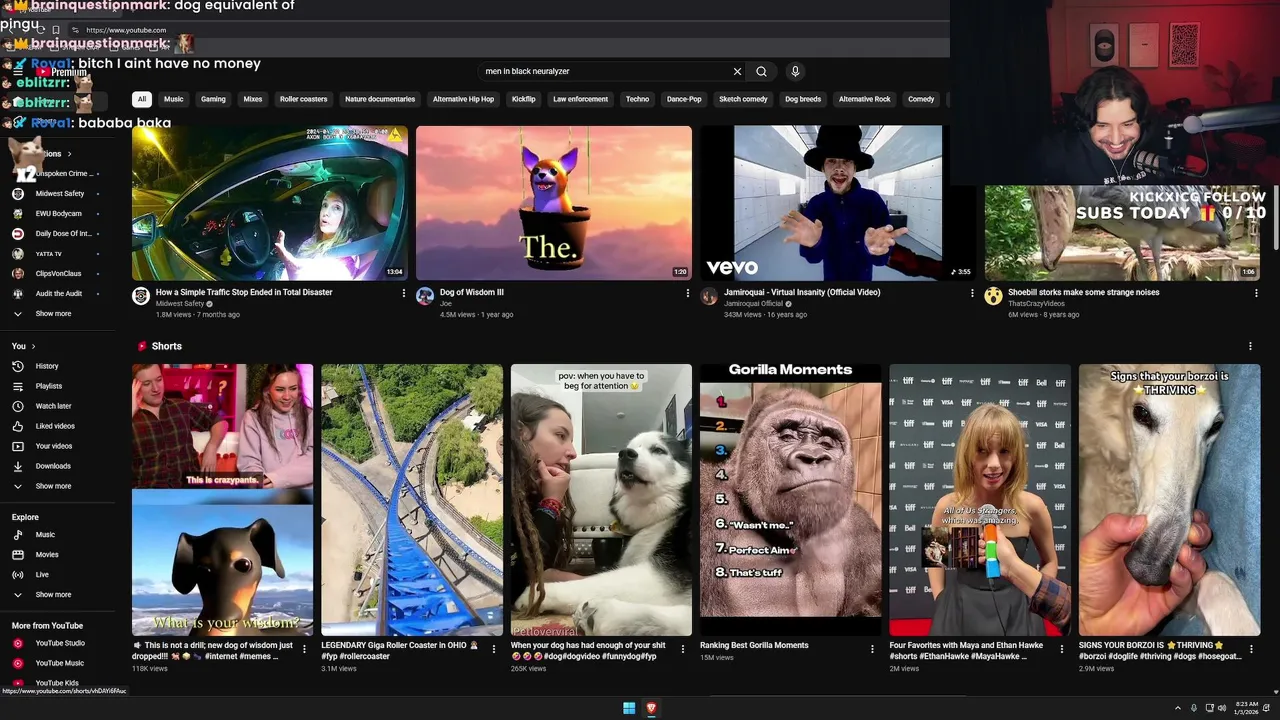The image size is (1280, 720).
Task: Open the EWU Bodycam subscription
Action: [x=59, y=213]
